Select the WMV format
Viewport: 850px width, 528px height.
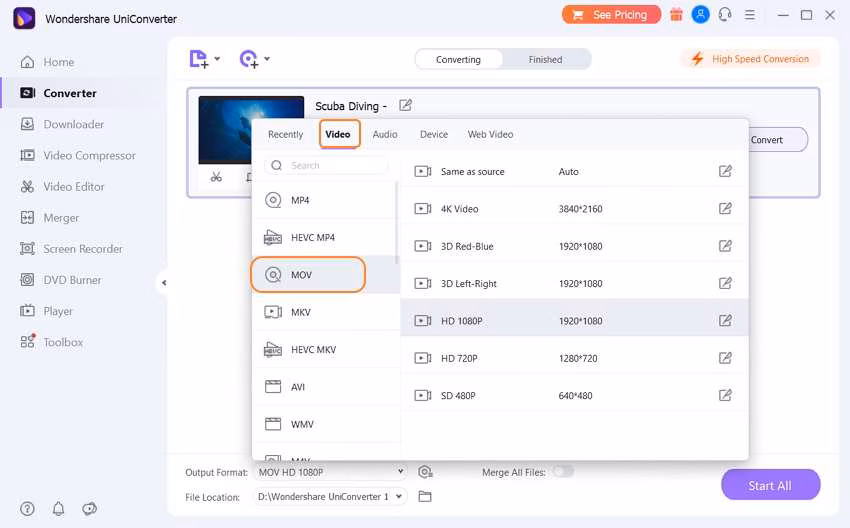(325, 424)
